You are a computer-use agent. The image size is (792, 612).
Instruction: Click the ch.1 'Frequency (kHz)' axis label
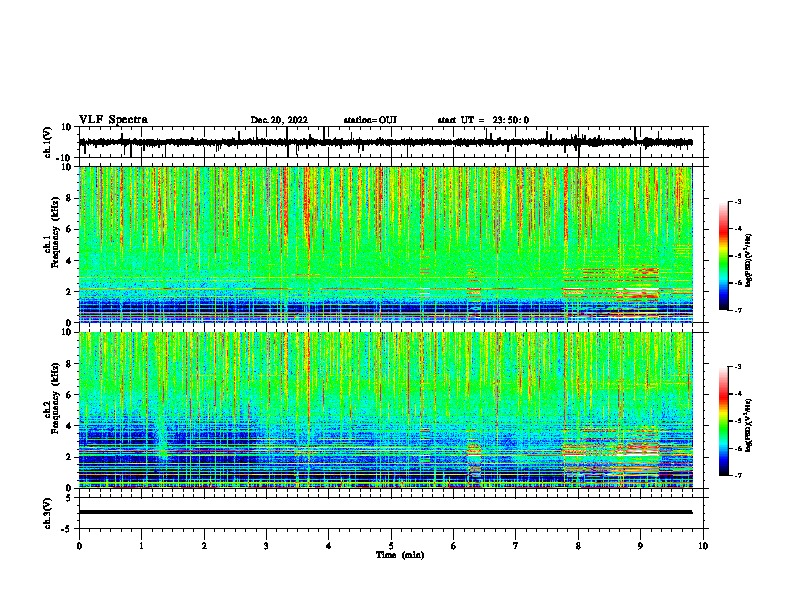[x=55, y=233]
